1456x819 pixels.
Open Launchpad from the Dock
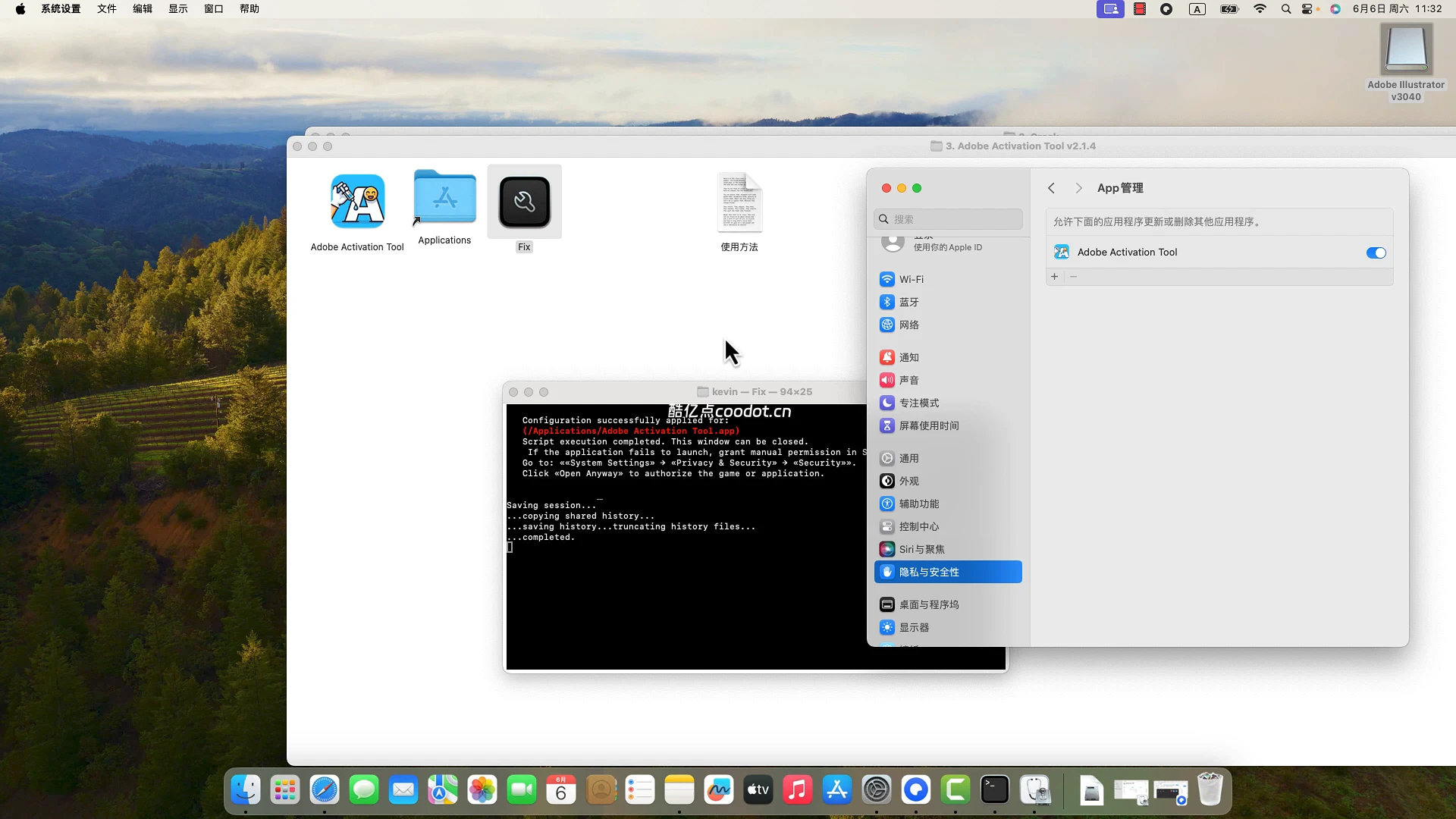[285, 790]
